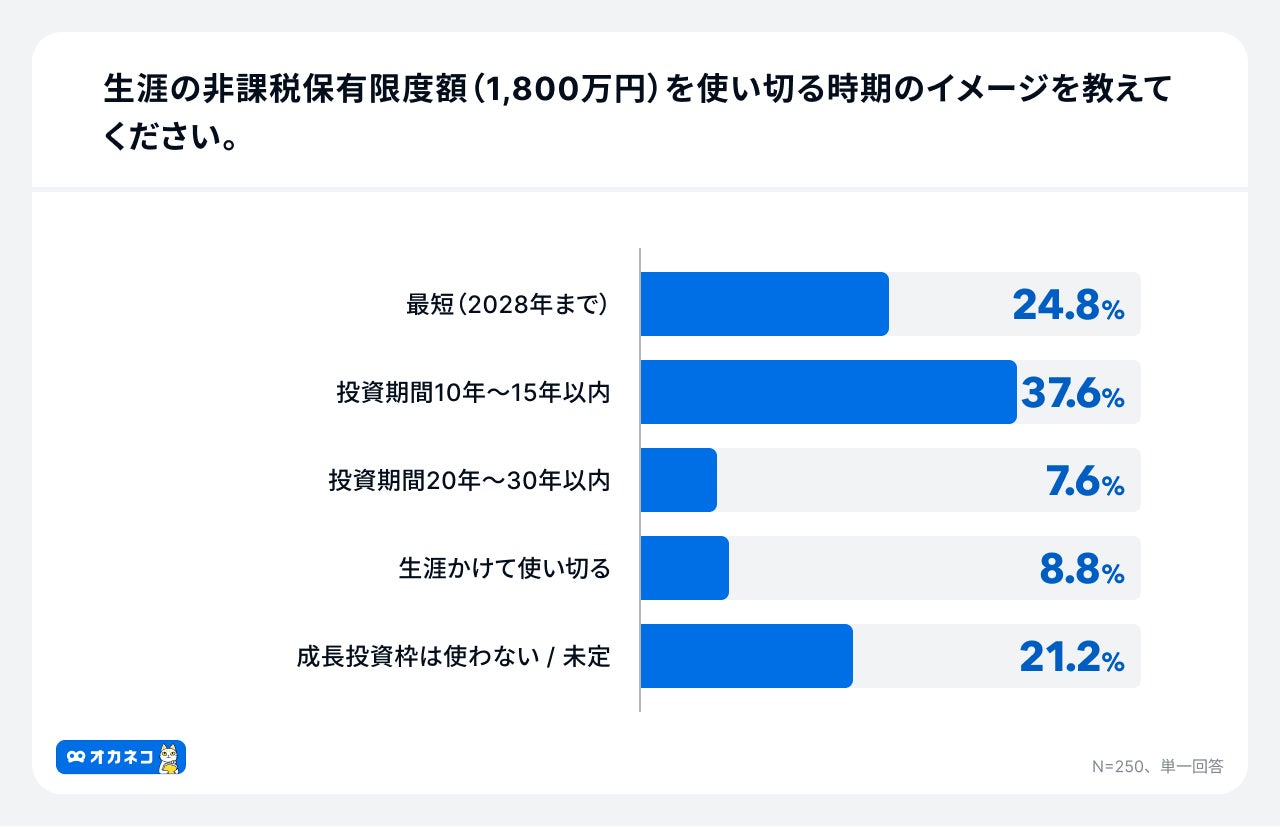
Task: Select the 生涯かけて使い切る label
Action: (504, 569)
